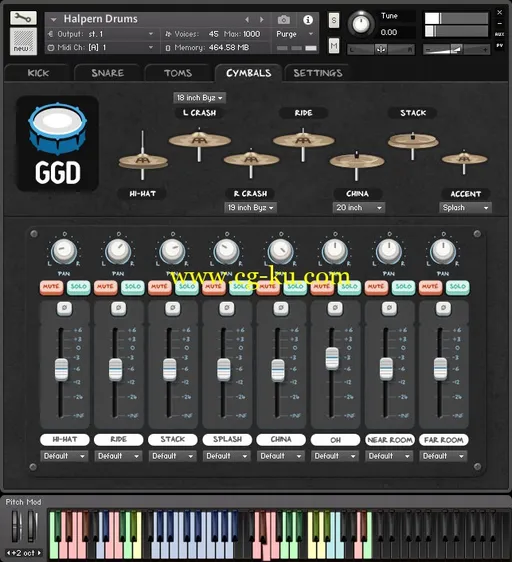Image resolution: width=512 pixels, height=562 pixels.
Task: Solo the HI-HAT channel
Action: click(x=78, y=287)
